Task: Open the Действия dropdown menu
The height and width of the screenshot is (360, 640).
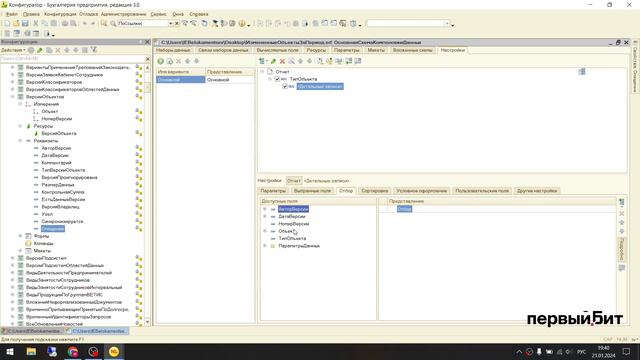Action: tap(13, 50)
